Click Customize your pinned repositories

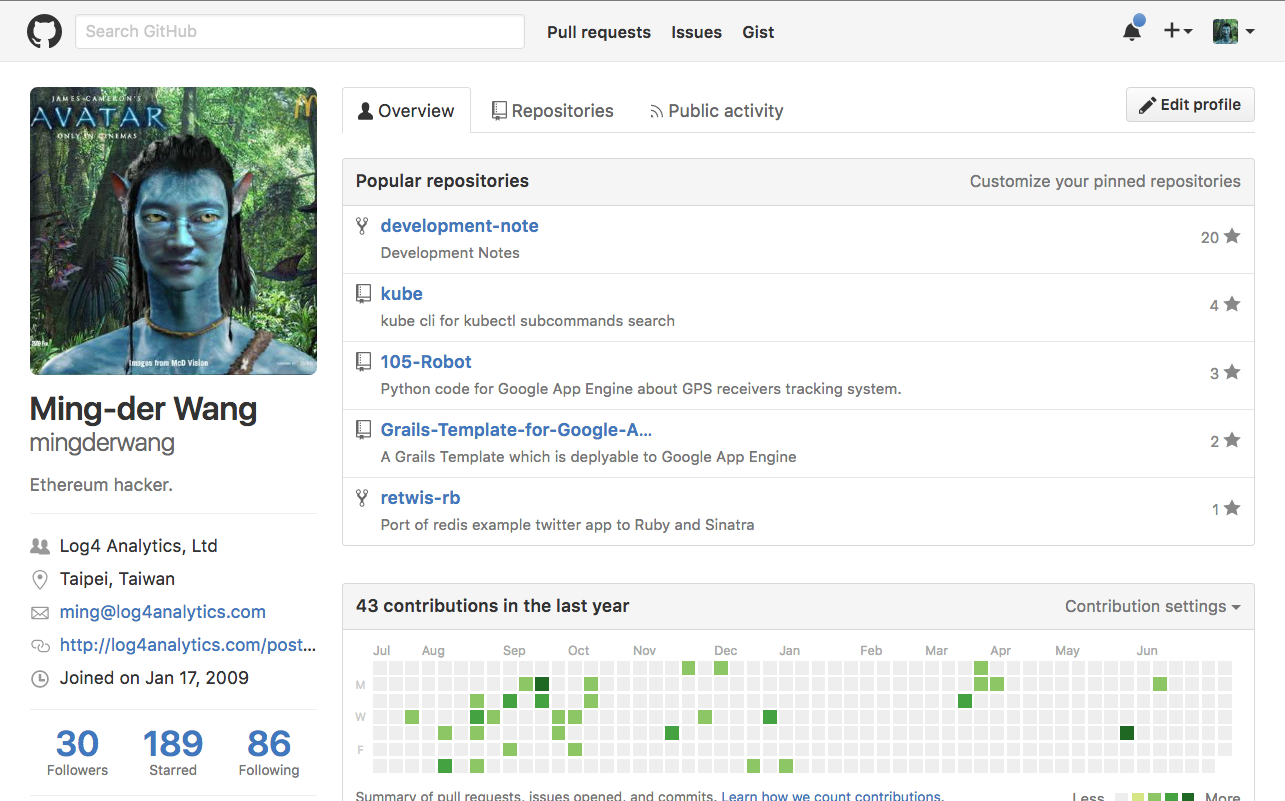click(x=1105, y=181)
